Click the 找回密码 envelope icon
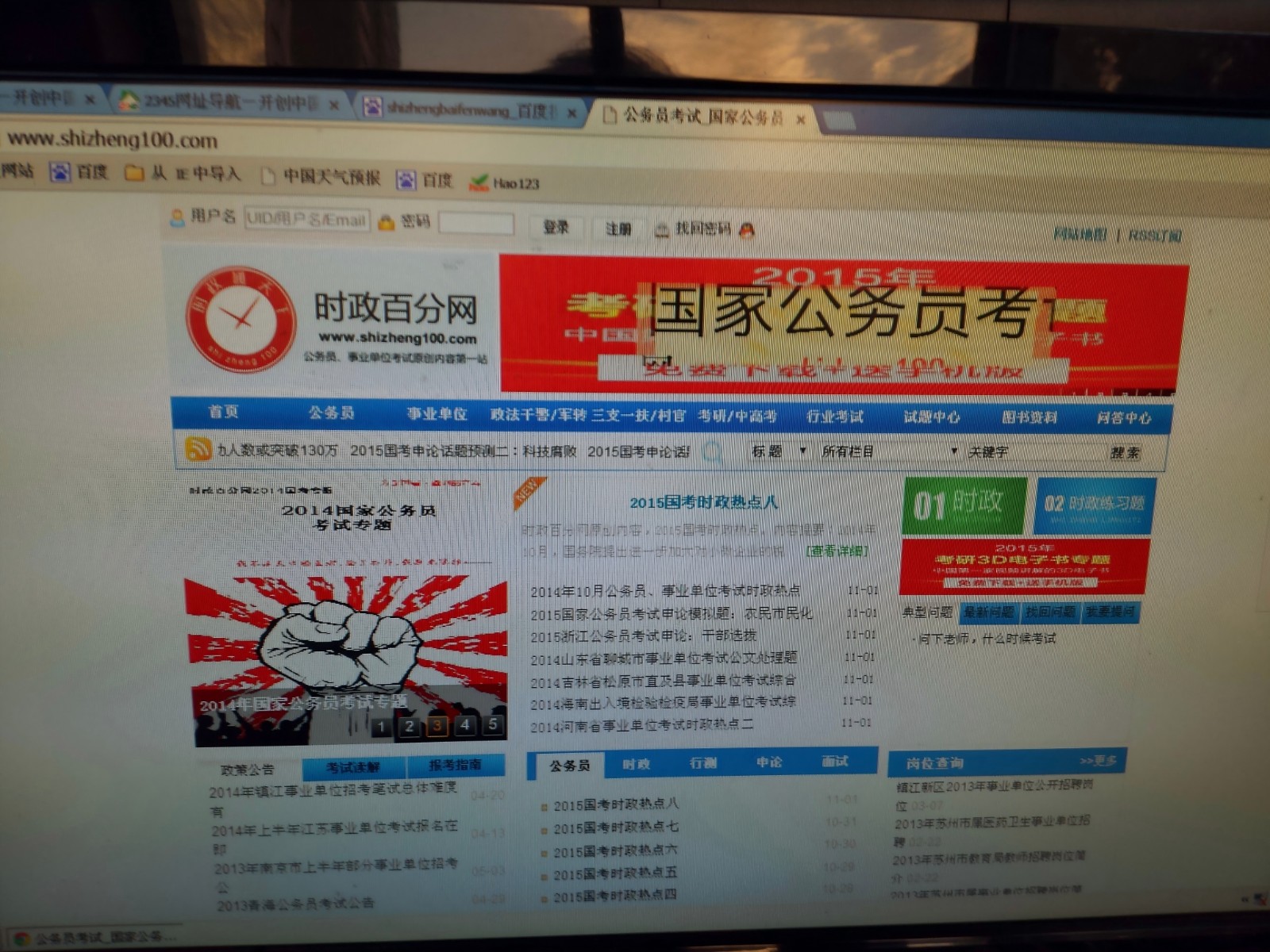 pos(661,230)
